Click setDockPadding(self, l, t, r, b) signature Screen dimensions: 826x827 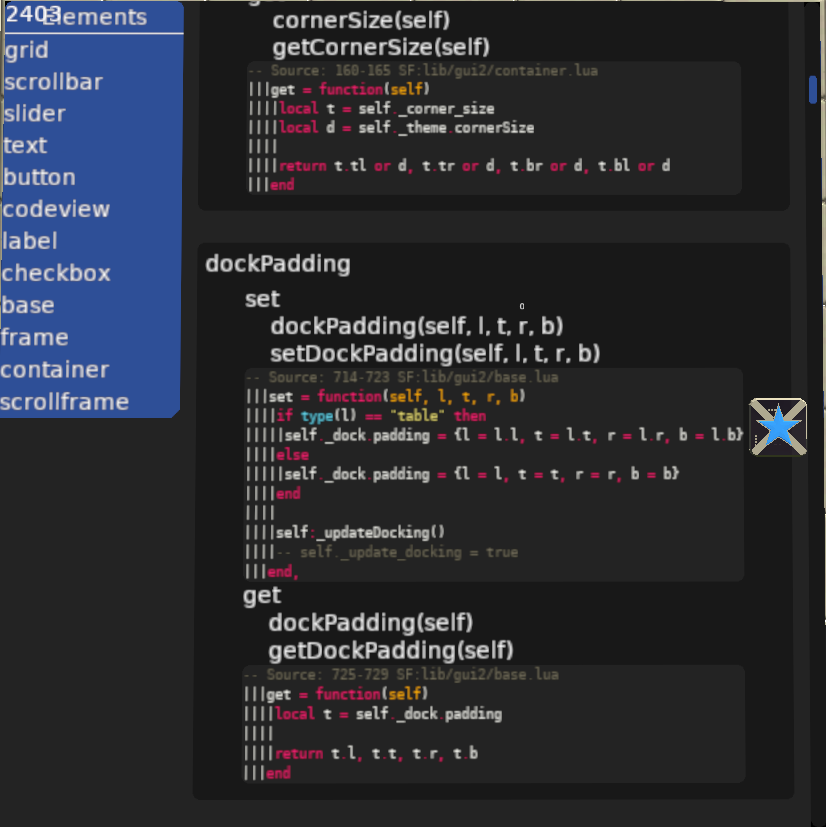point(434,354)
